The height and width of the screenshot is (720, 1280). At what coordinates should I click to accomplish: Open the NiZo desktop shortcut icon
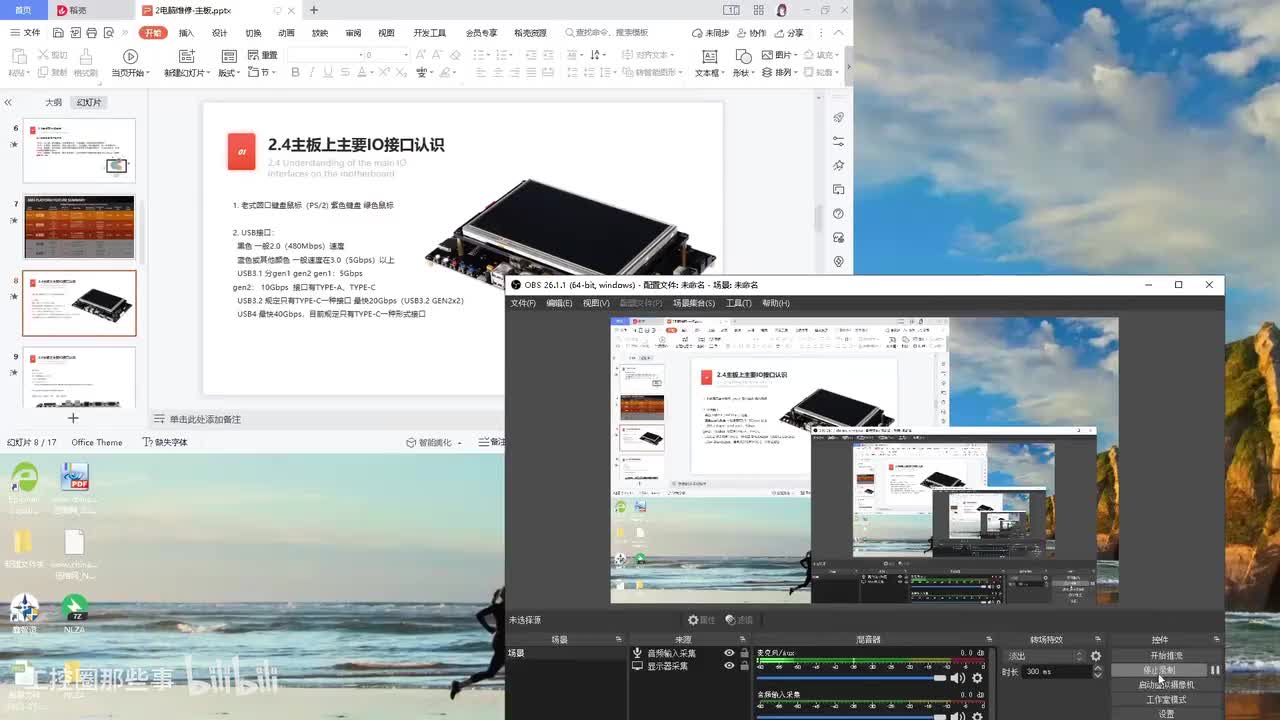74,607
